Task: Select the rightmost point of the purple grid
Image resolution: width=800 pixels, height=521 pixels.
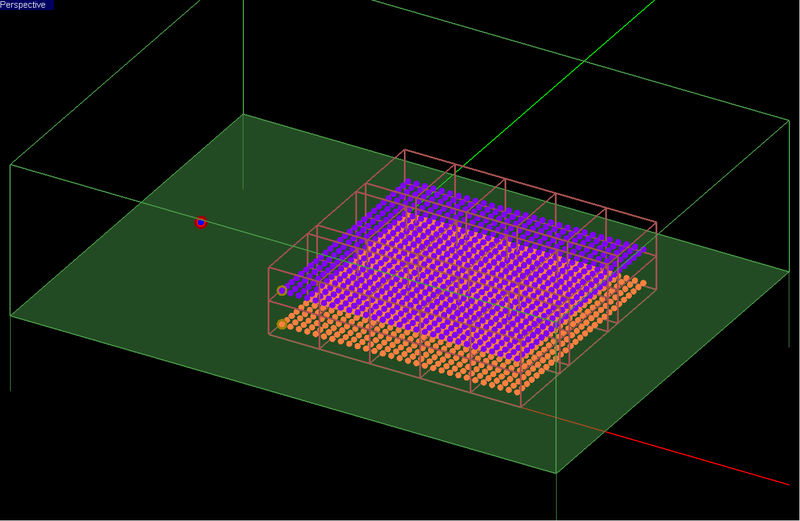Action: click(x=642, y=249)
